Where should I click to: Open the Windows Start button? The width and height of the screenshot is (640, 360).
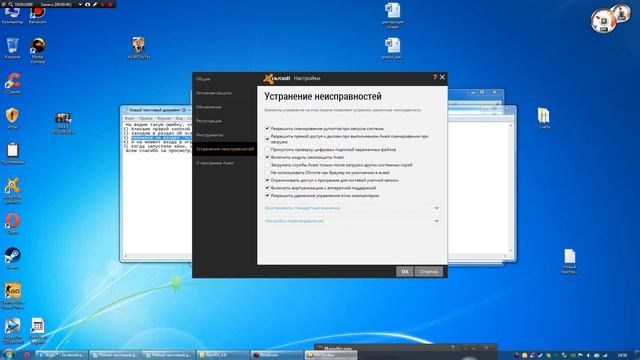(8, 355)
